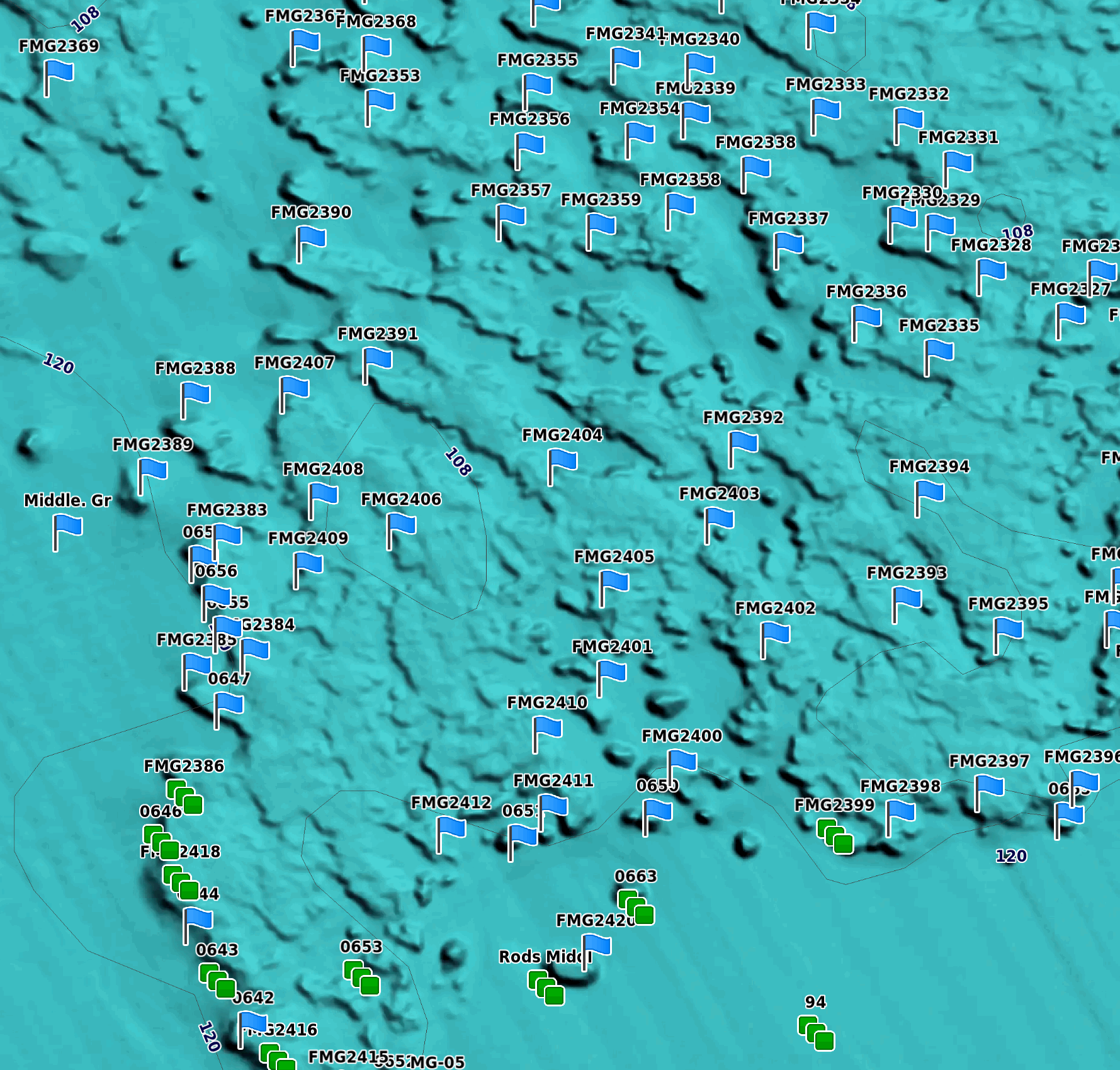This screenshot has width=1120, height=1070.
Task: Select the 0650 flag waypoint
Action: click(x=657, y=817)
